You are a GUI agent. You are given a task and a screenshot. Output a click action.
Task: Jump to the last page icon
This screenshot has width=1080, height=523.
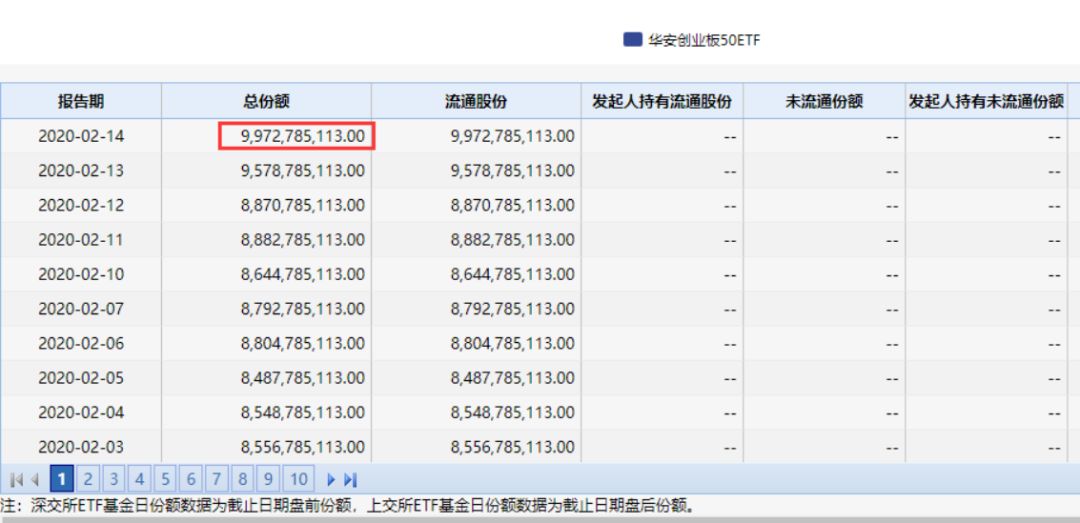(x=351, y=480)
